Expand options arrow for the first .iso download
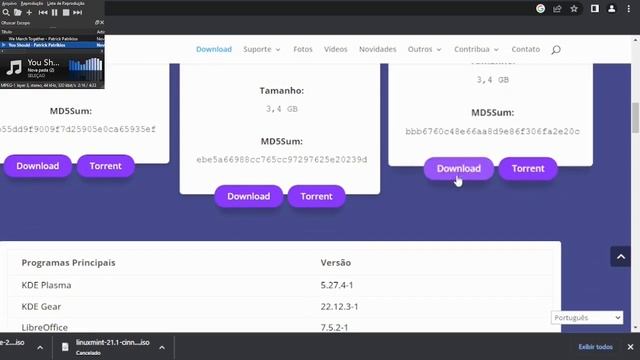640x360 pixels. pos(40,348)
